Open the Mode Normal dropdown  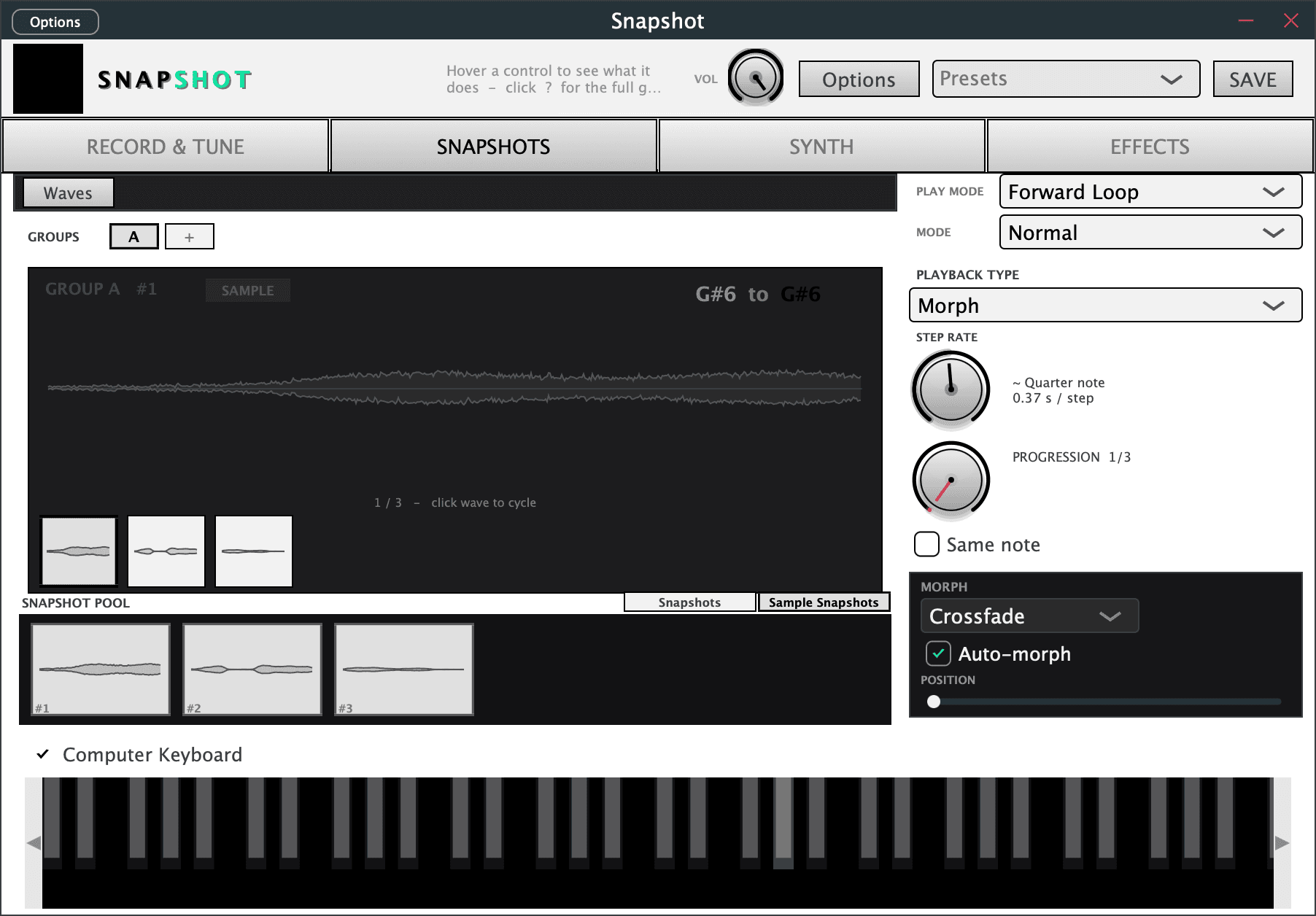click(x=1150, y=233)
